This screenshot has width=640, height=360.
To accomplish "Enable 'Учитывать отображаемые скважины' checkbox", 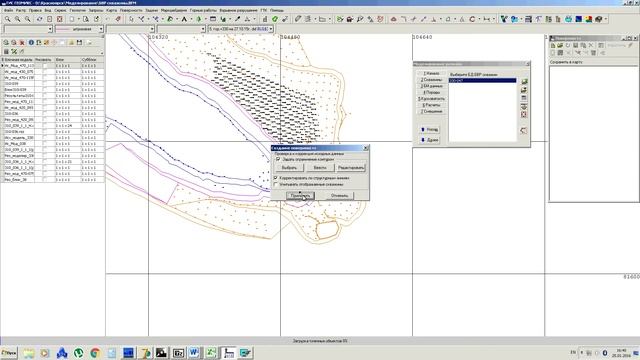I will coord(276,184).
